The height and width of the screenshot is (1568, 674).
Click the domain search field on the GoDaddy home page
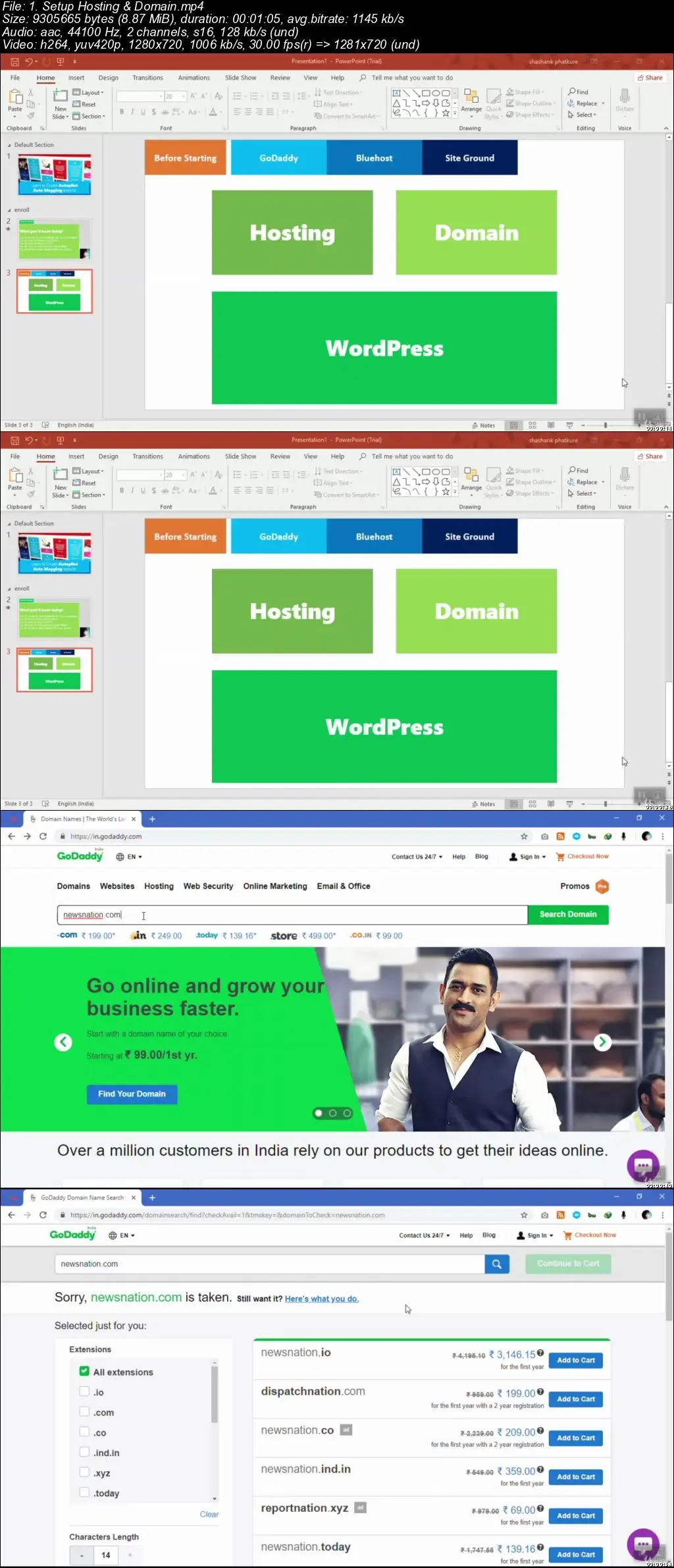point(292,915)
